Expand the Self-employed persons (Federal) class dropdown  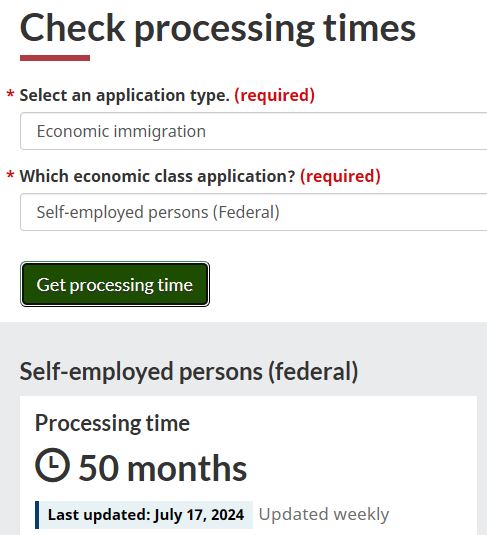(x=254, y=212)
